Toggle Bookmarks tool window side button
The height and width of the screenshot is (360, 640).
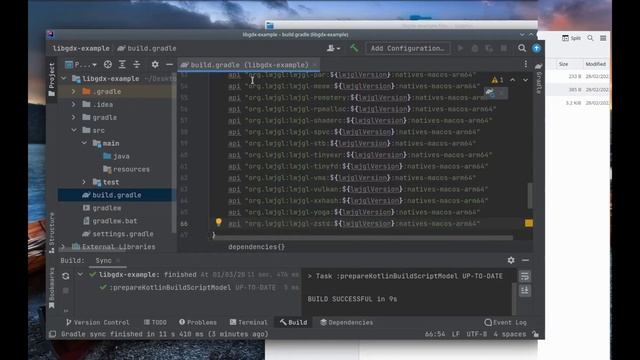click(x=52, y=289)
